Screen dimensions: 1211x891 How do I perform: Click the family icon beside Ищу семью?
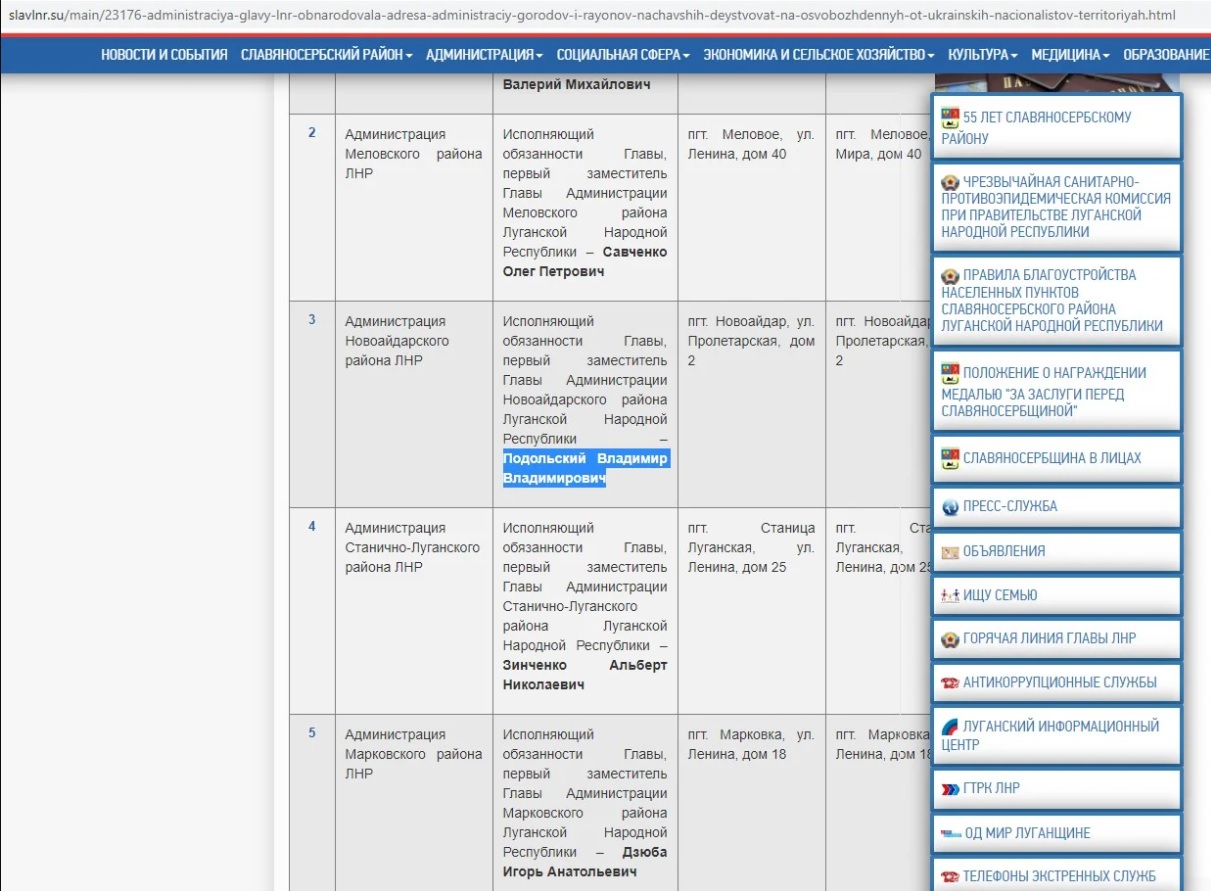point(950,595)
